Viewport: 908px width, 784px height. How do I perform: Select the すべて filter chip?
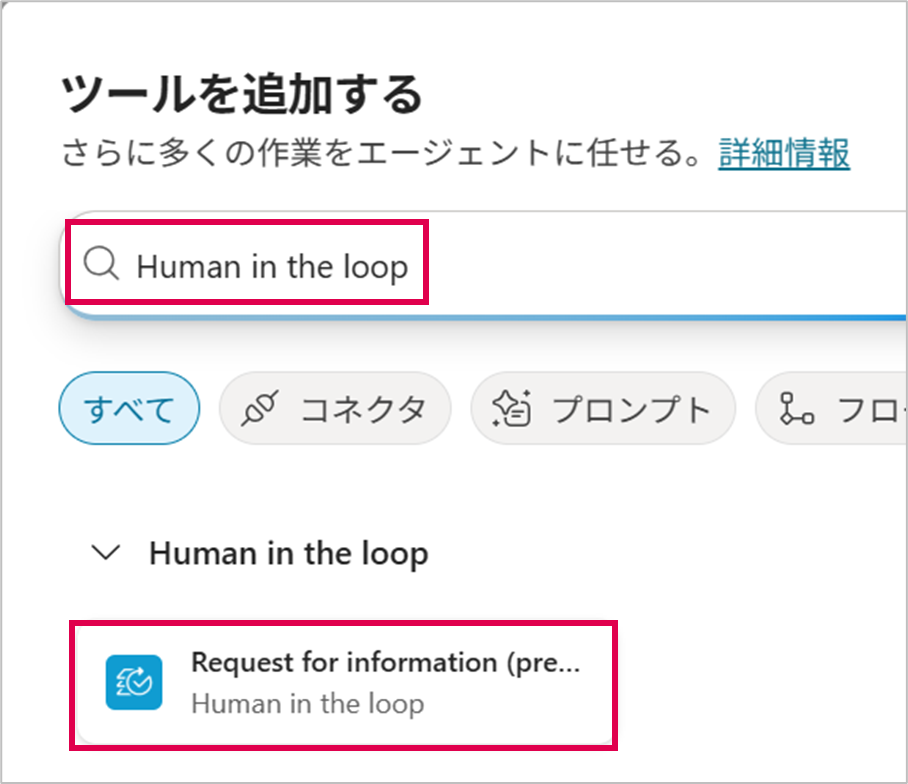[x=129, y=408]
